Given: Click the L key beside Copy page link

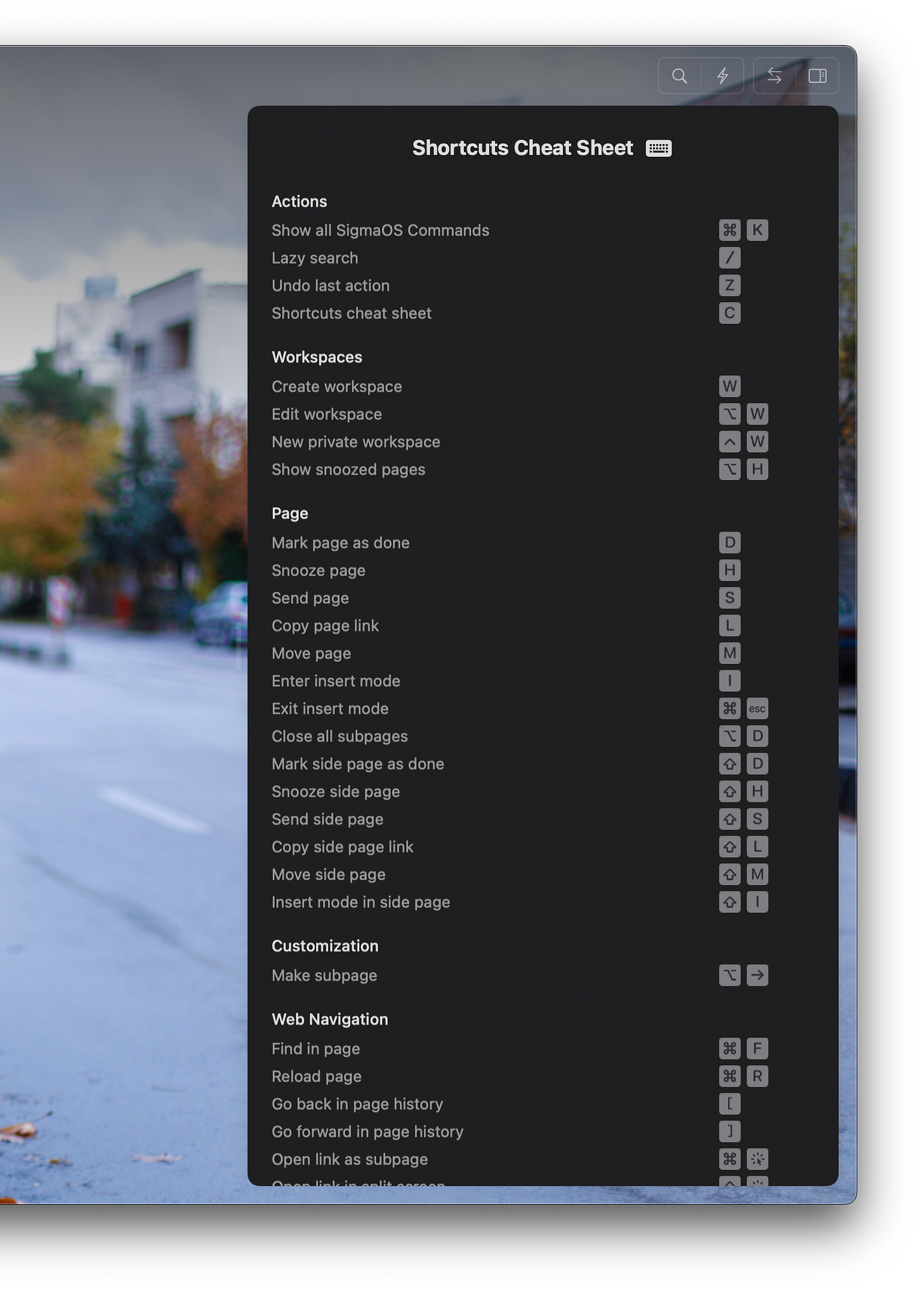Looking at the screenshot, I should click(730, 625).
